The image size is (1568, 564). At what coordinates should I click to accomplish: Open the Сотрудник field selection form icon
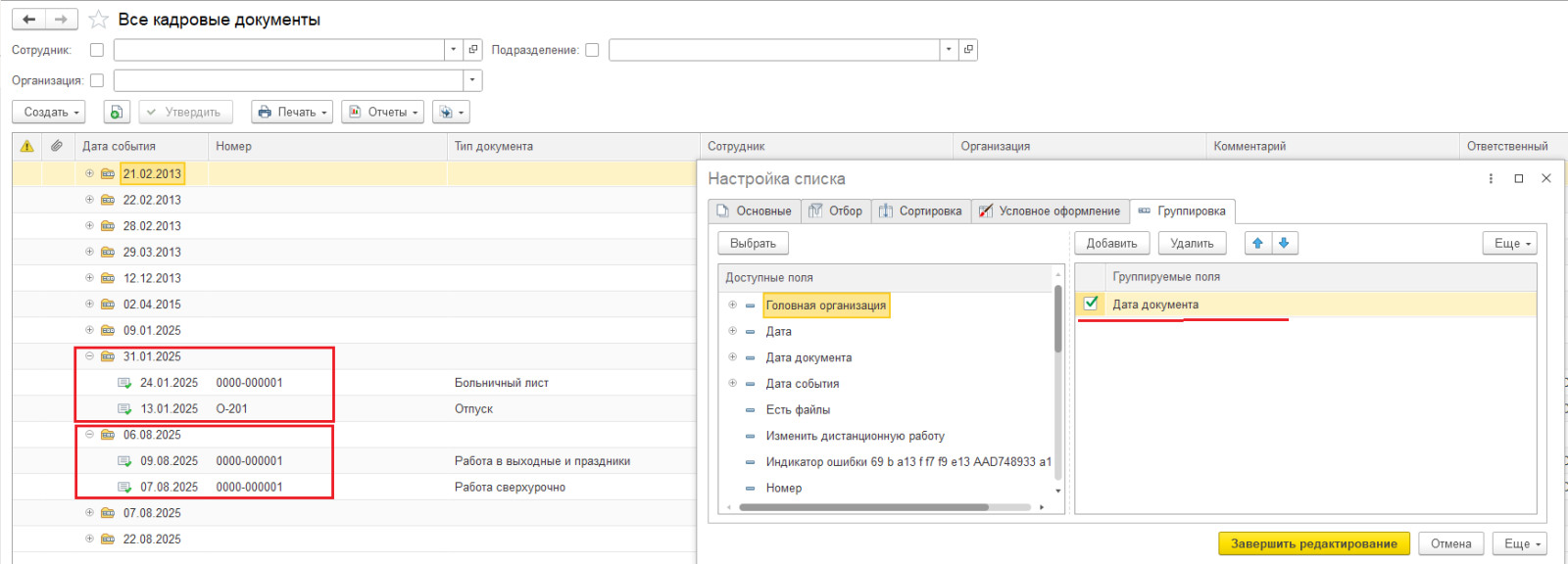[473, 50]
